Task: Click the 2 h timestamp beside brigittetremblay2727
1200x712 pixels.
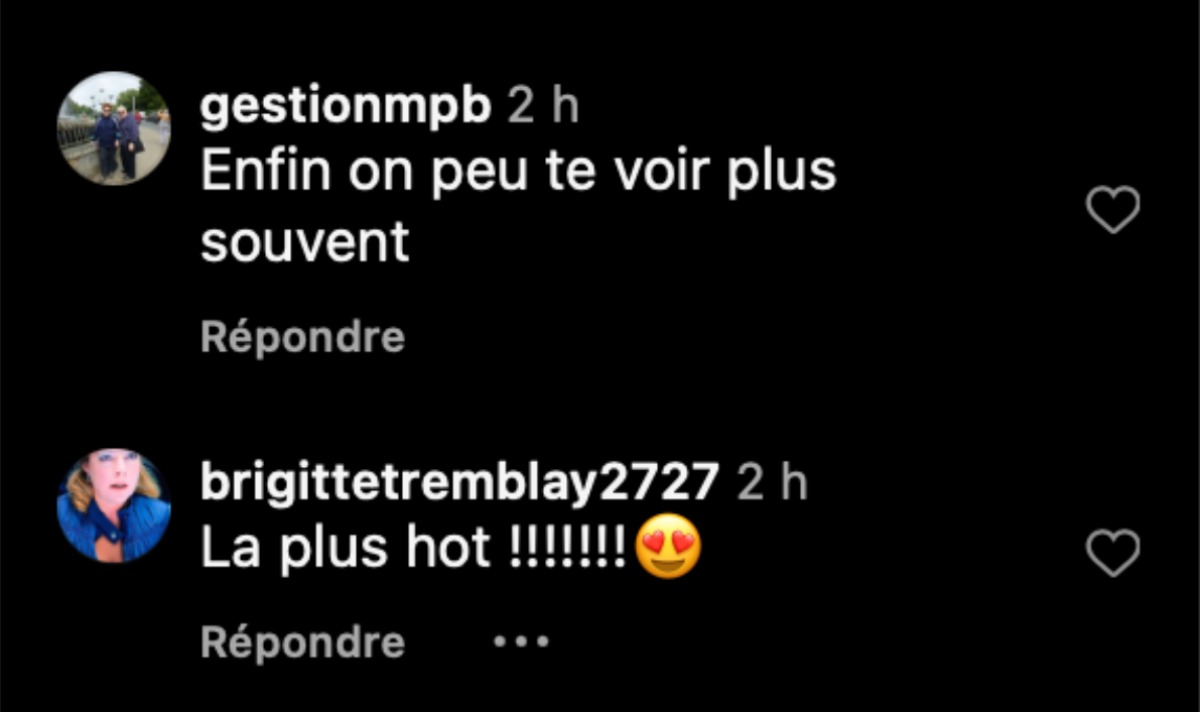Action: (772, 484)
